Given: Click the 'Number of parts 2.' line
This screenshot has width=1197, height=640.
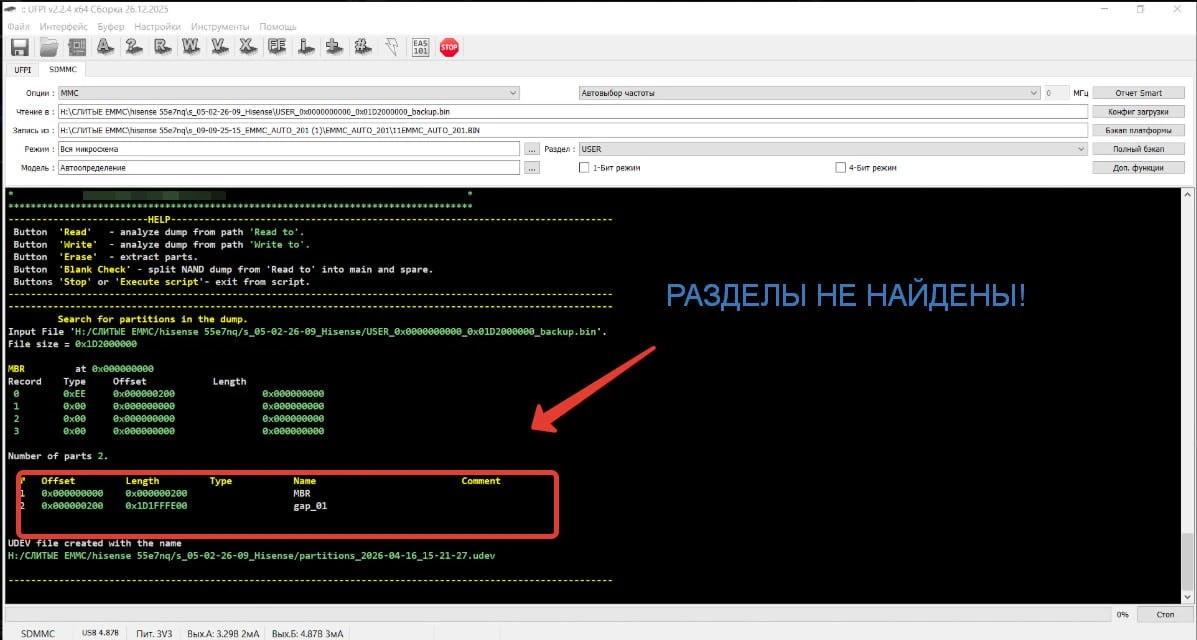Looking at the screenshot, I should [x=58, y=456].
